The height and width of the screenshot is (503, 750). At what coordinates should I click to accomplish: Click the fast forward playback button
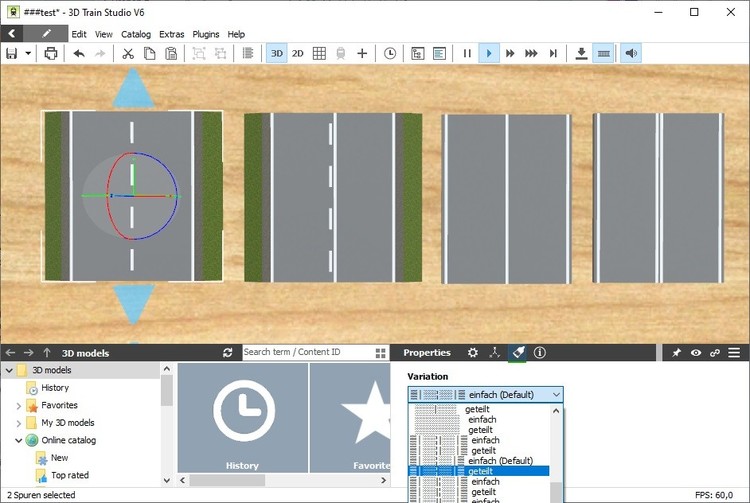(x=510, y=53)
